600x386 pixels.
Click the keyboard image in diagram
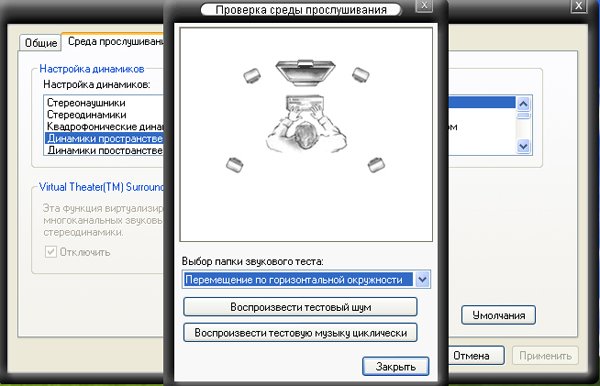pyautogui.click(x=305, y=103)
